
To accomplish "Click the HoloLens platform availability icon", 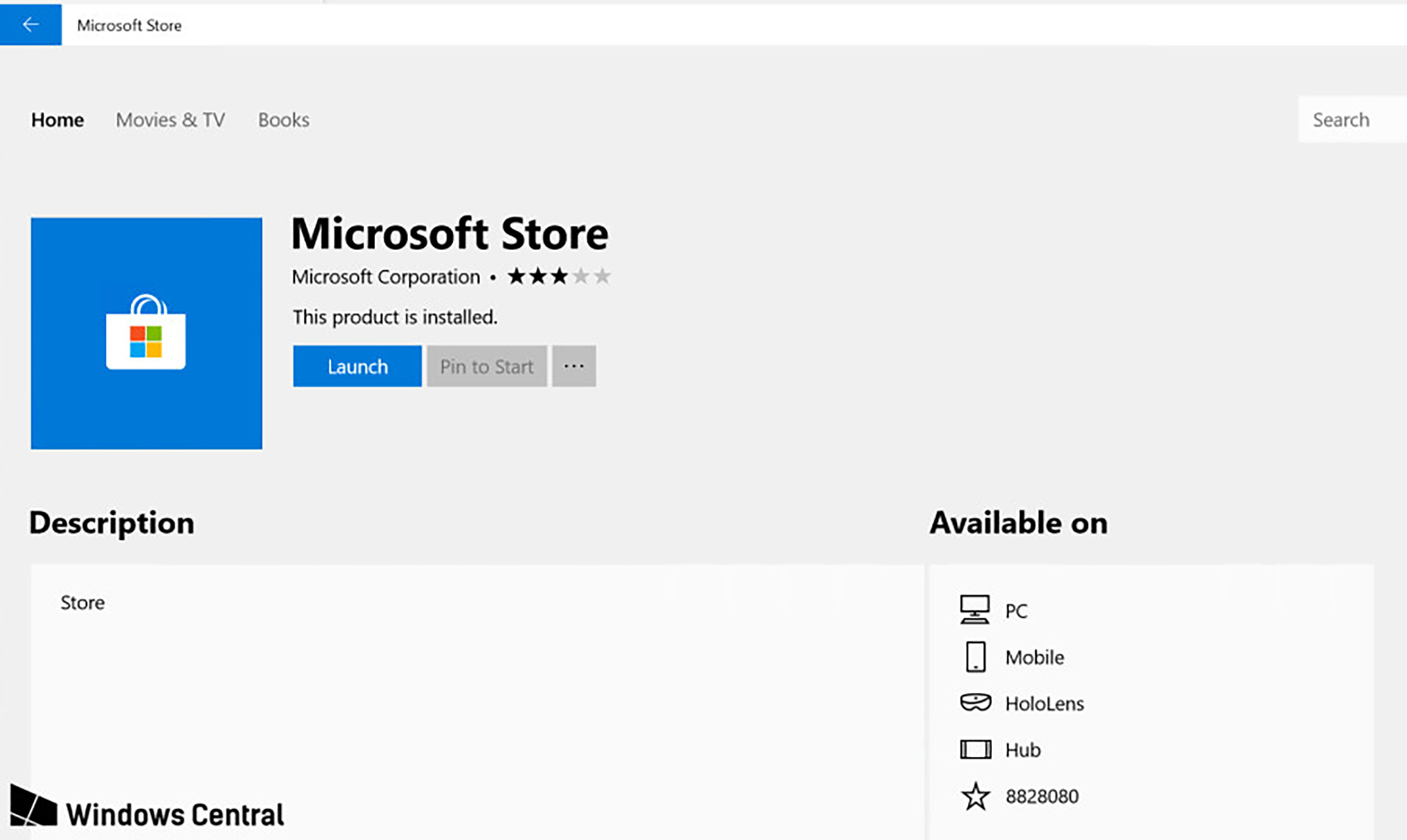I will point(975,703).
